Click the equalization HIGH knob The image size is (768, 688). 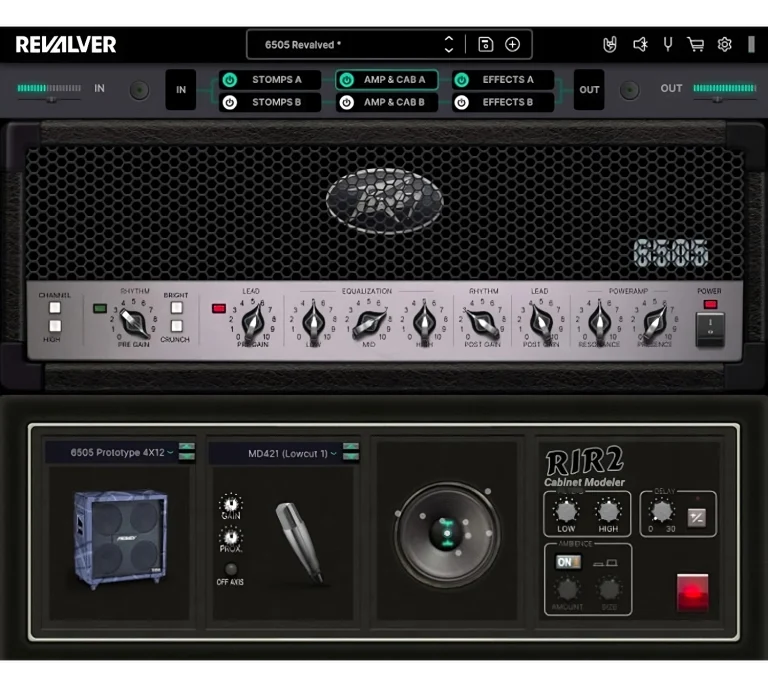click(x=424, y=322)
